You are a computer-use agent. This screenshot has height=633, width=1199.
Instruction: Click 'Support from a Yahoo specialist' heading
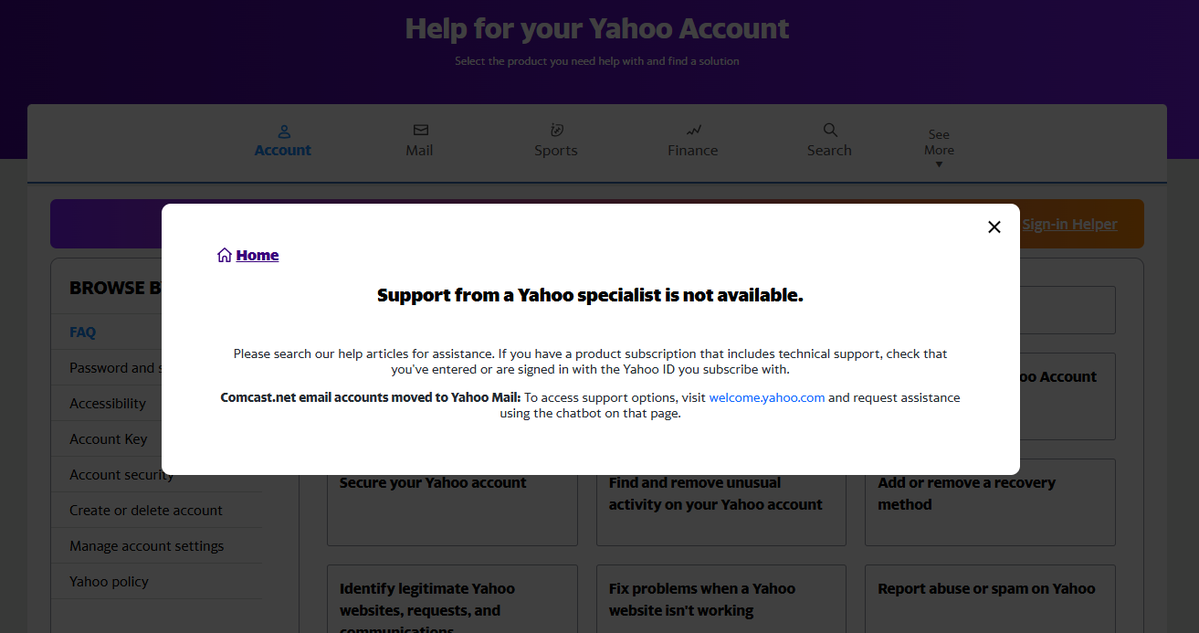tap(590, 295)
